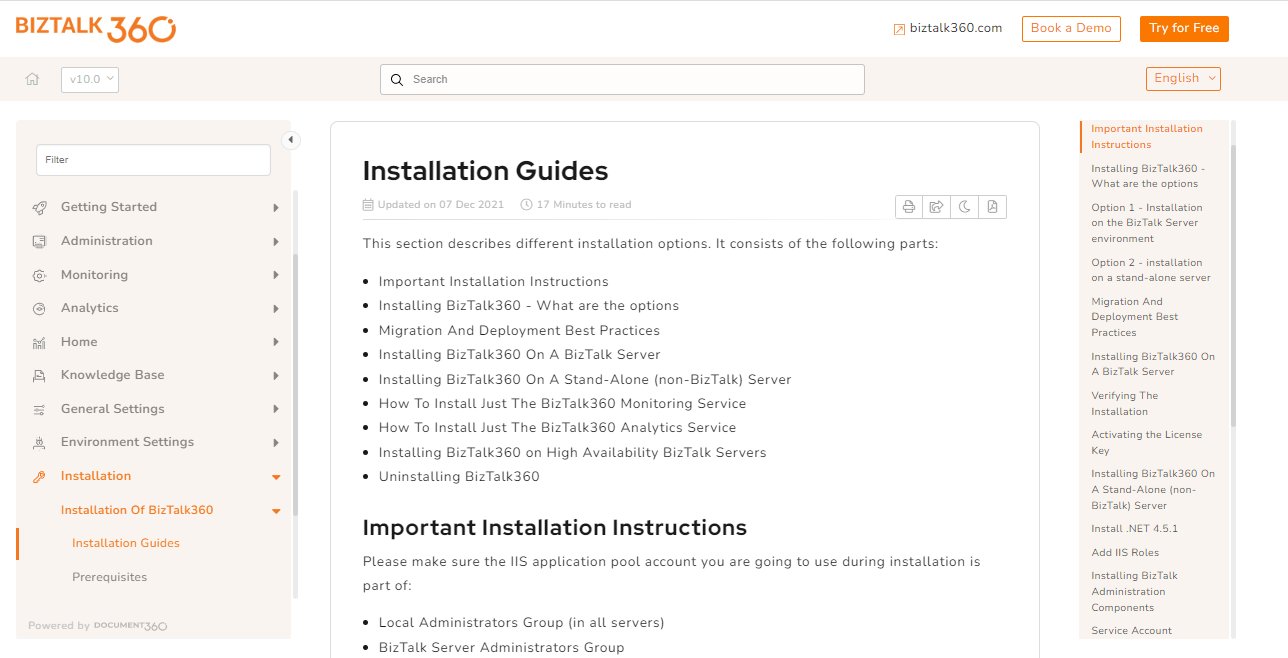Click the share article icon

pos(937,207)
